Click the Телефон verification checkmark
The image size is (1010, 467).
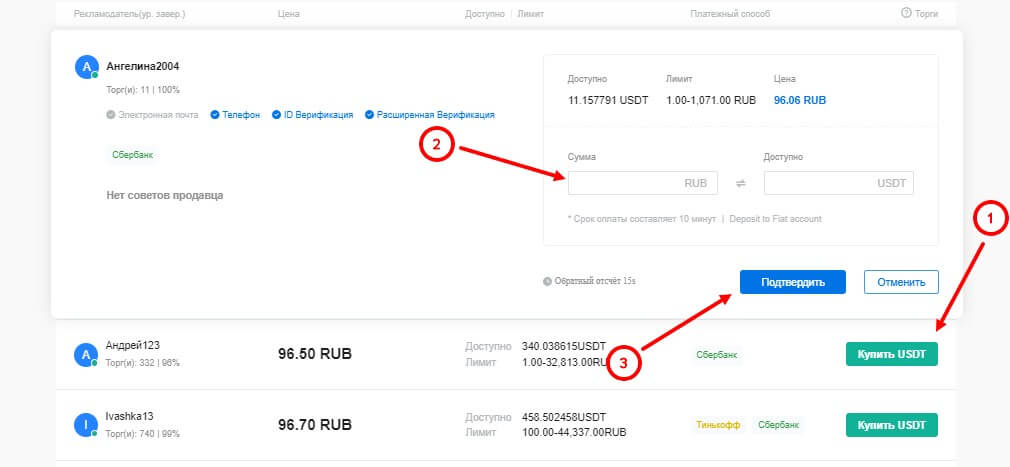coord(214,115)
